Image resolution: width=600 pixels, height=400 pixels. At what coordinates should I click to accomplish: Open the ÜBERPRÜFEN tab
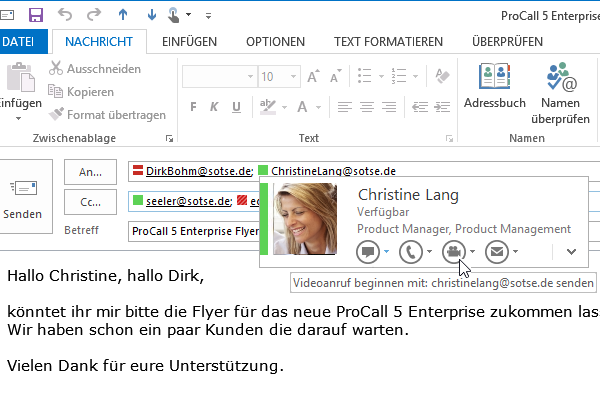click(x=507, y=41)
